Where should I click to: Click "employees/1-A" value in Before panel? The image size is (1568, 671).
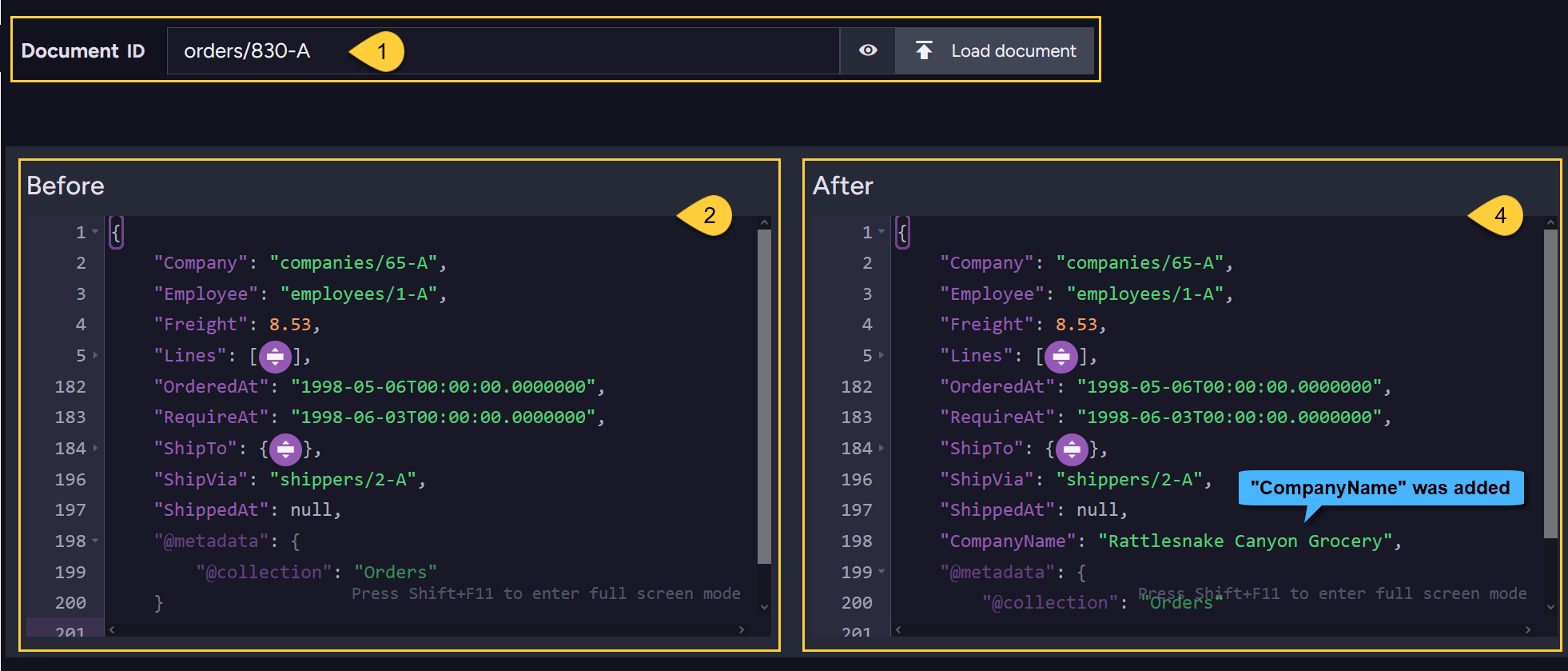click(x=359, y=294)
